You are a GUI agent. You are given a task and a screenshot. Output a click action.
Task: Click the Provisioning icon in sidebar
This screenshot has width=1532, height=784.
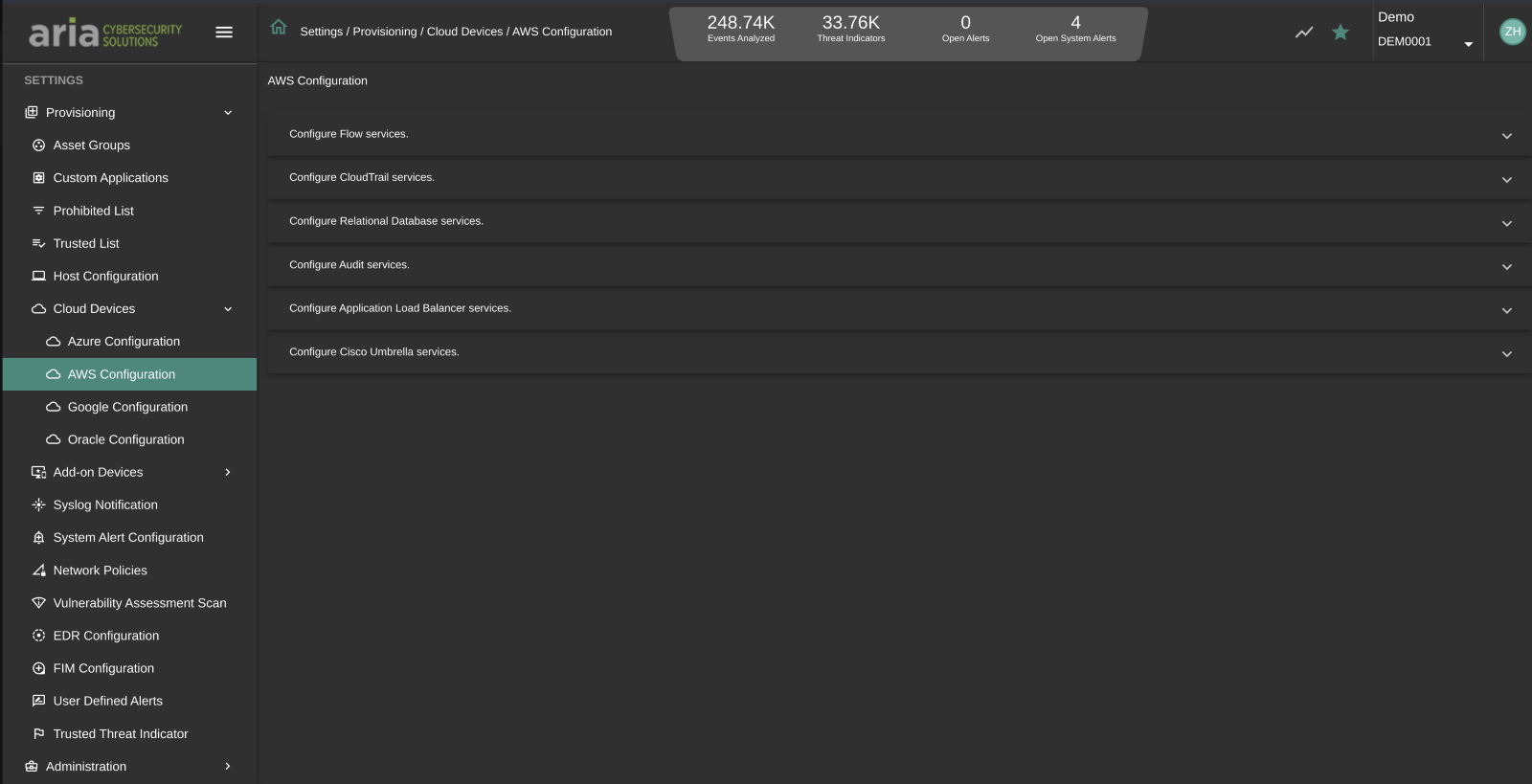[32, 112]
